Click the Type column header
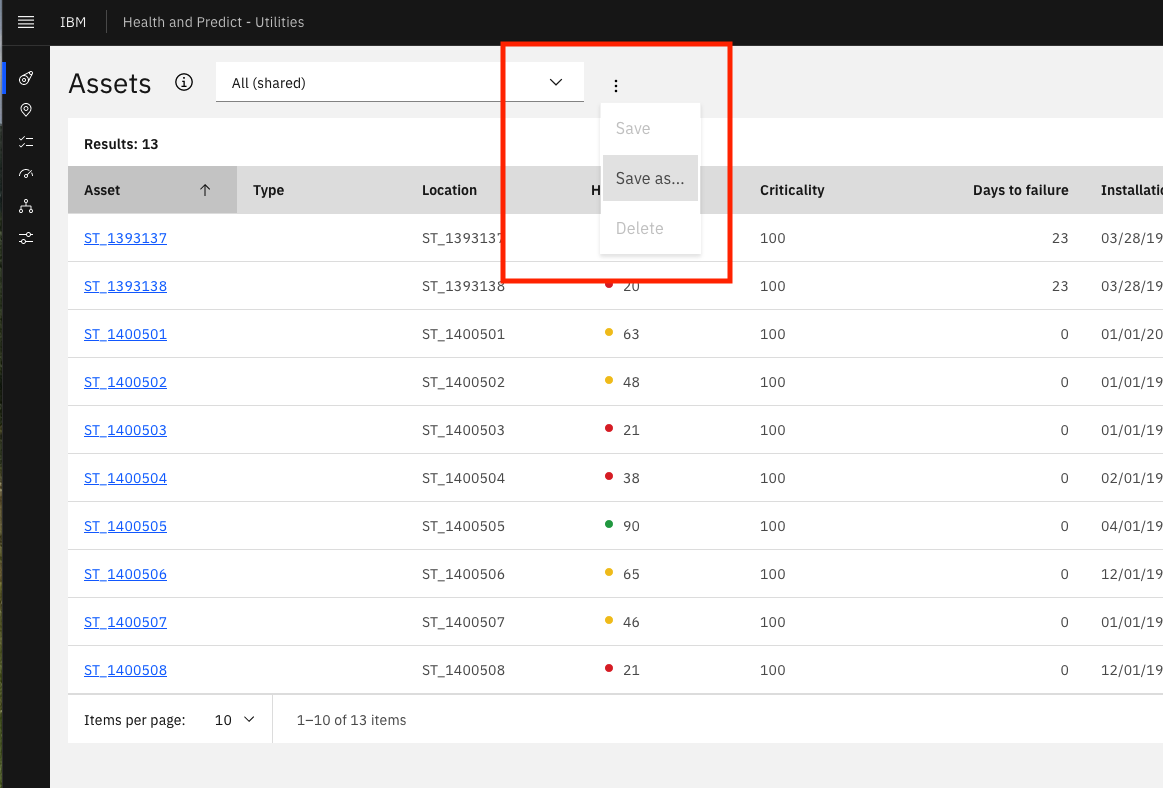The width and height of the screenshot is (1163, 788). tap(268, 190)
